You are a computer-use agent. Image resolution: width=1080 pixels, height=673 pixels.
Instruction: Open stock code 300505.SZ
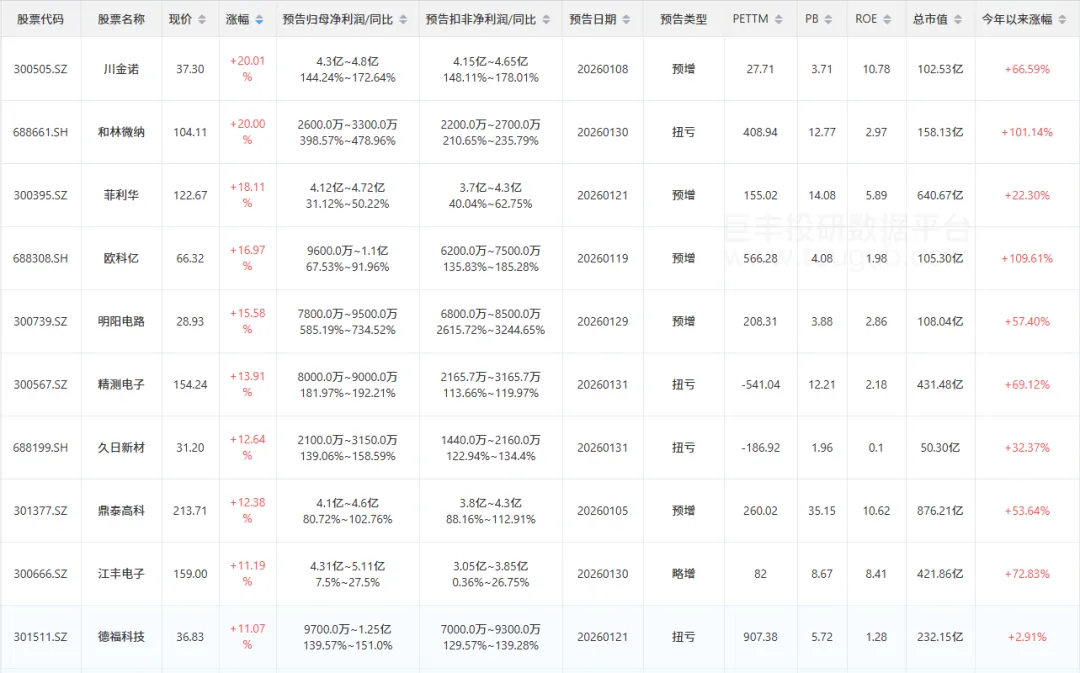pos(41,70)
